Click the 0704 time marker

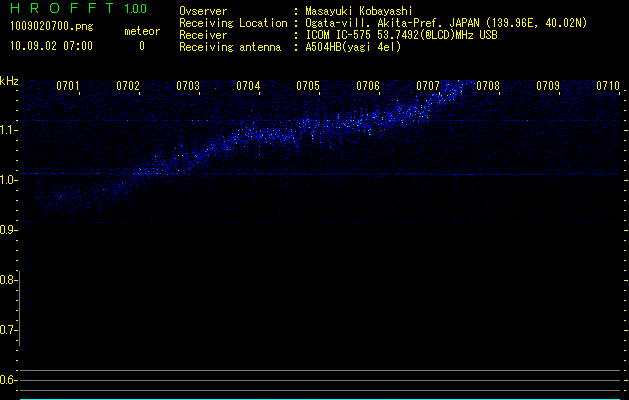[x=248, y=86]
